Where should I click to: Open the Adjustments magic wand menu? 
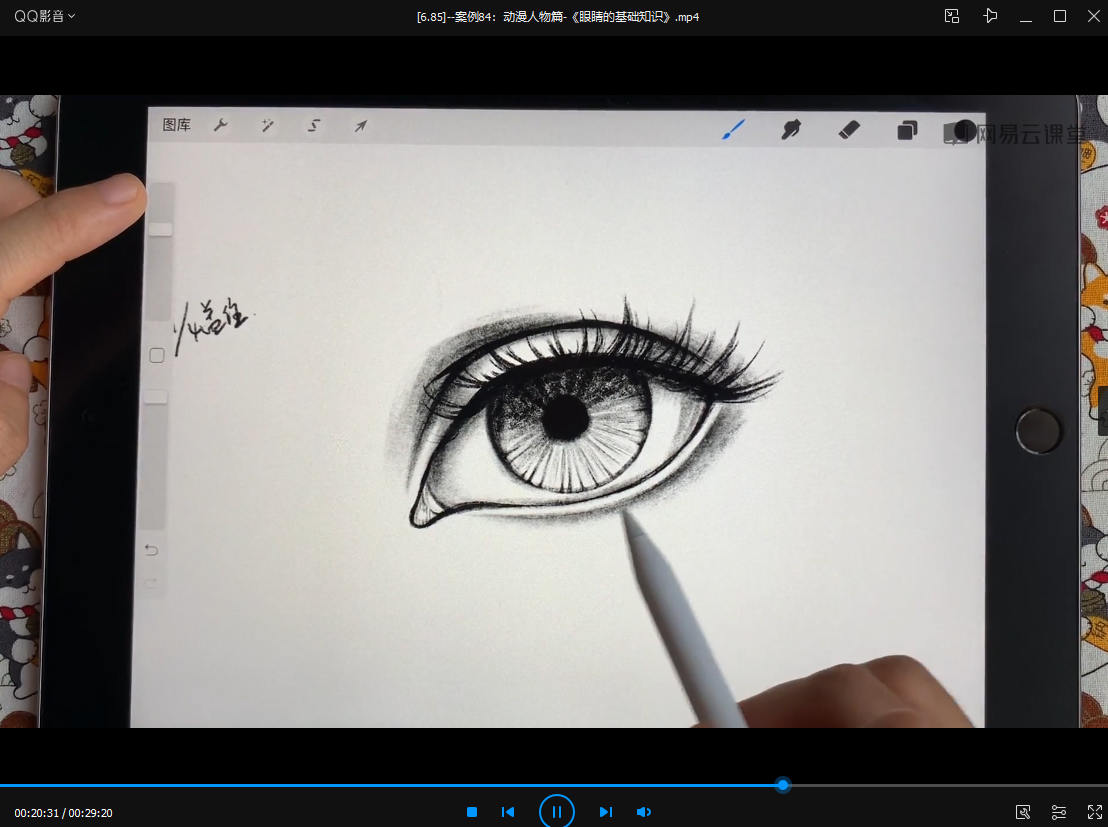coord(267,126)
